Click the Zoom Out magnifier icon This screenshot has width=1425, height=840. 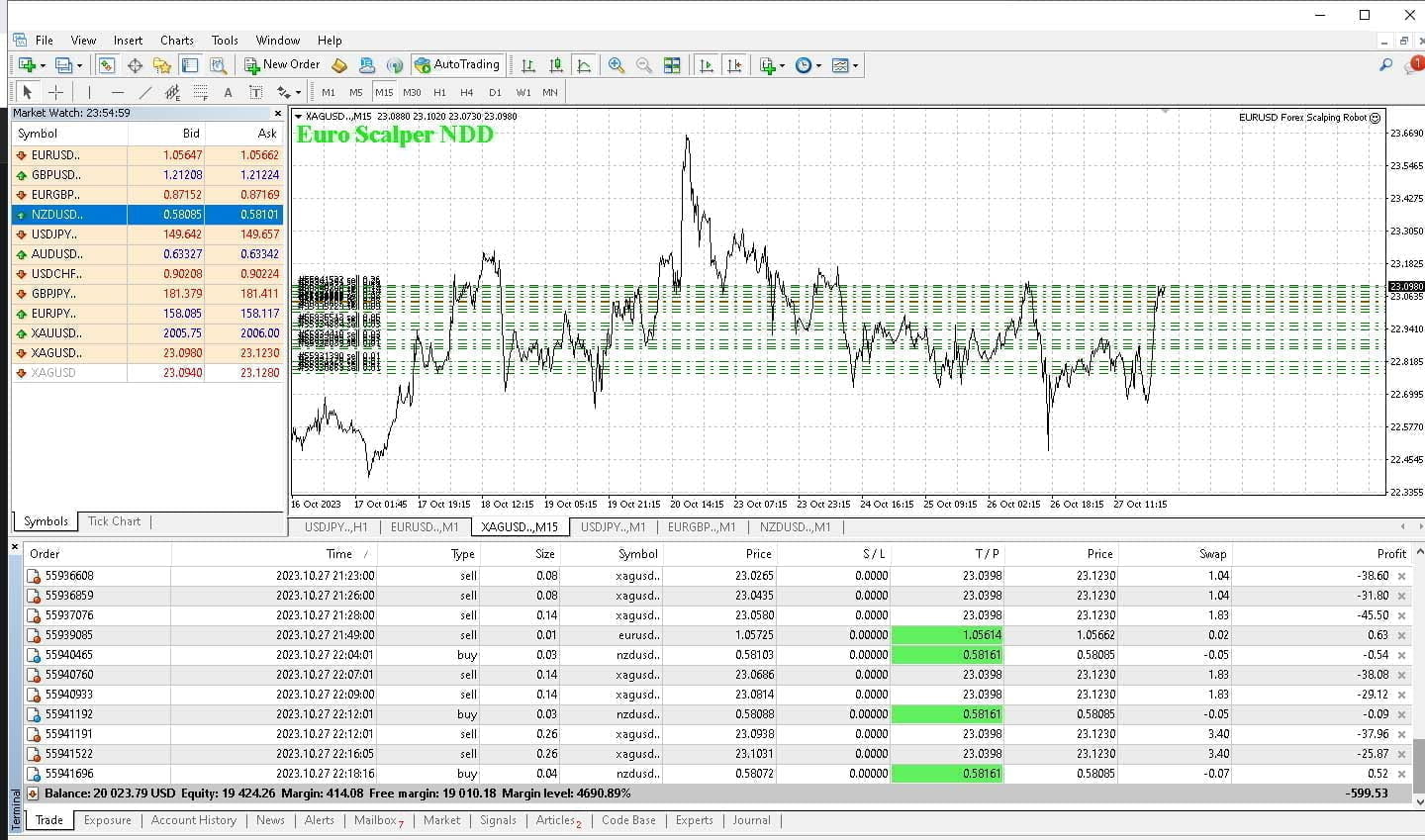pyautogui.click(x=644, y=65)
